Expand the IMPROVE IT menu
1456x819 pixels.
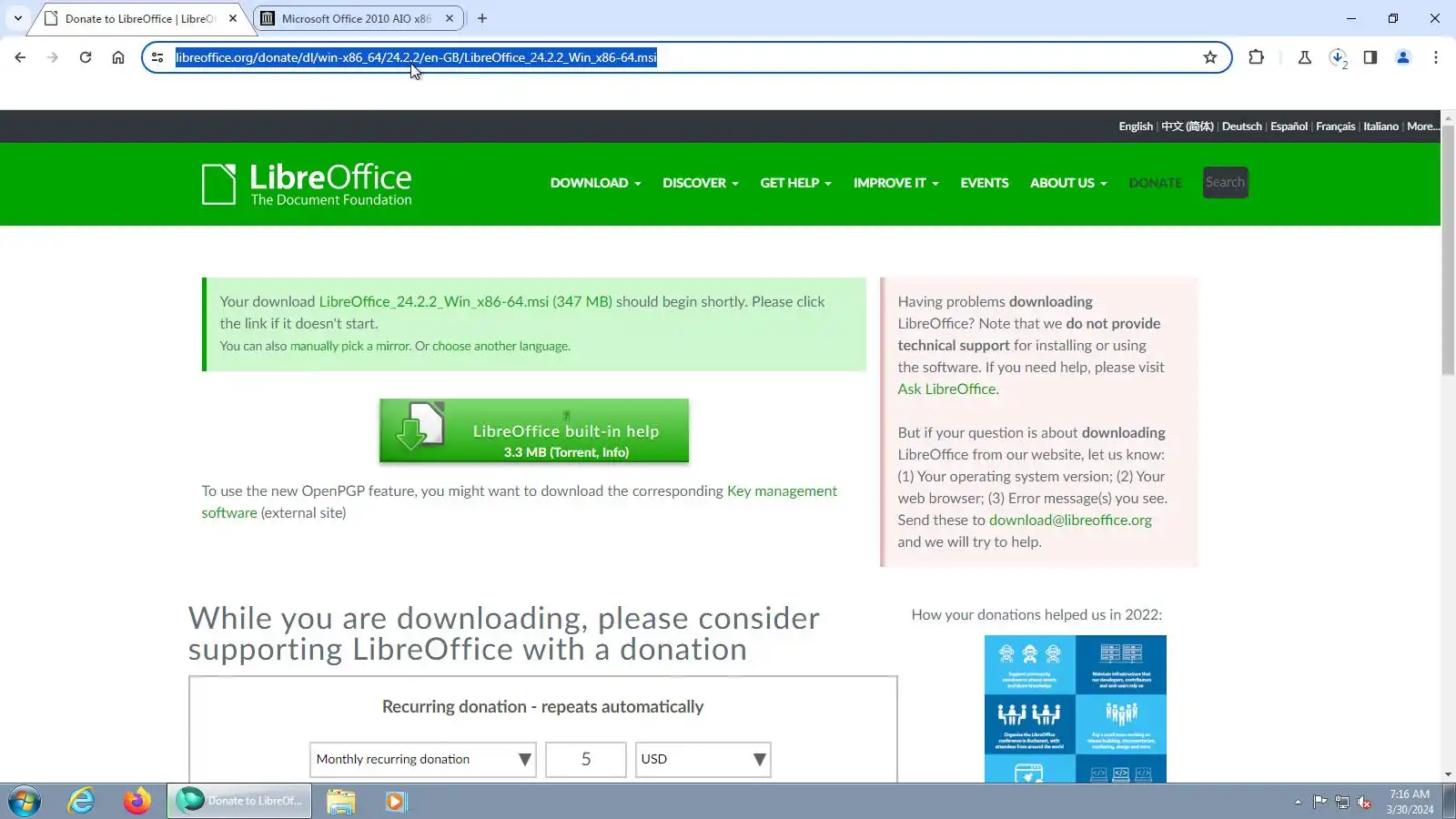pos(895,183)
